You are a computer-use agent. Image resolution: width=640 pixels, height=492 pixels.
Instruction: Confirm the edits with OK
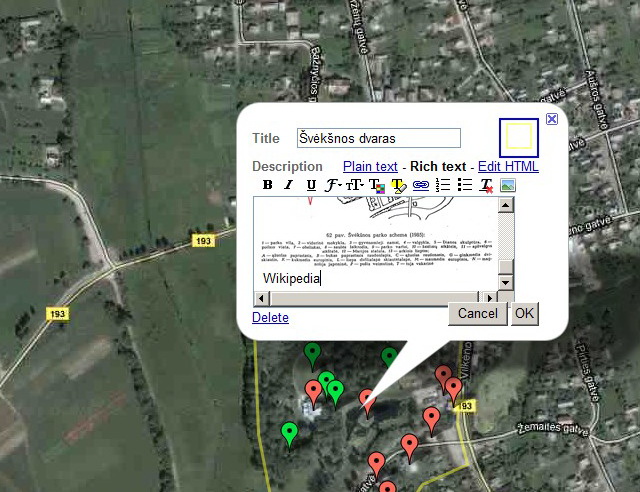click(525, 313)
